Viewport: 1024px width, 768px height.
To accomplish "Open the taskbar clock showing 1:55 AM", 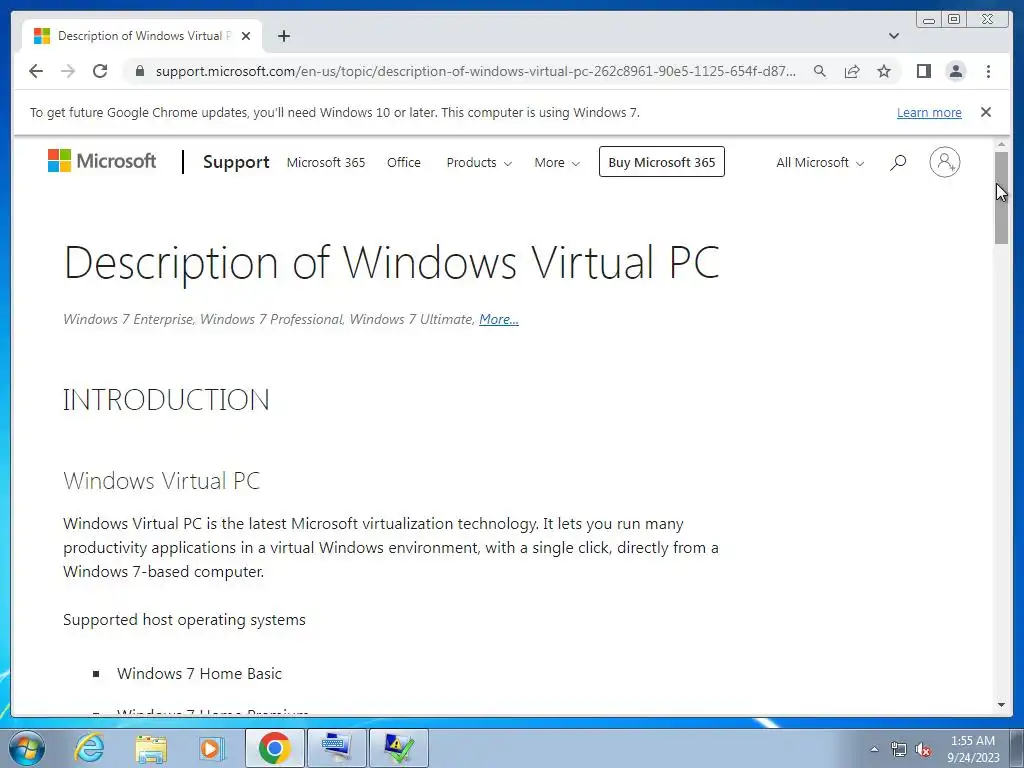I will pos(973,749).
